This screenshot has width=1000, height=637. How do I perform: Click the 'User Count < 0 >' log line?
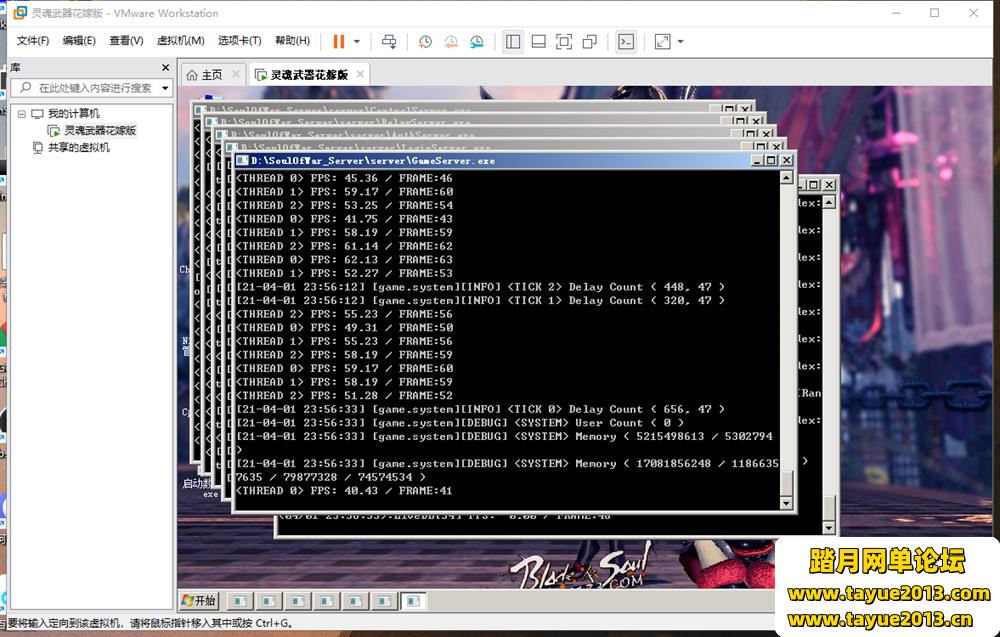tap(460, 423)
